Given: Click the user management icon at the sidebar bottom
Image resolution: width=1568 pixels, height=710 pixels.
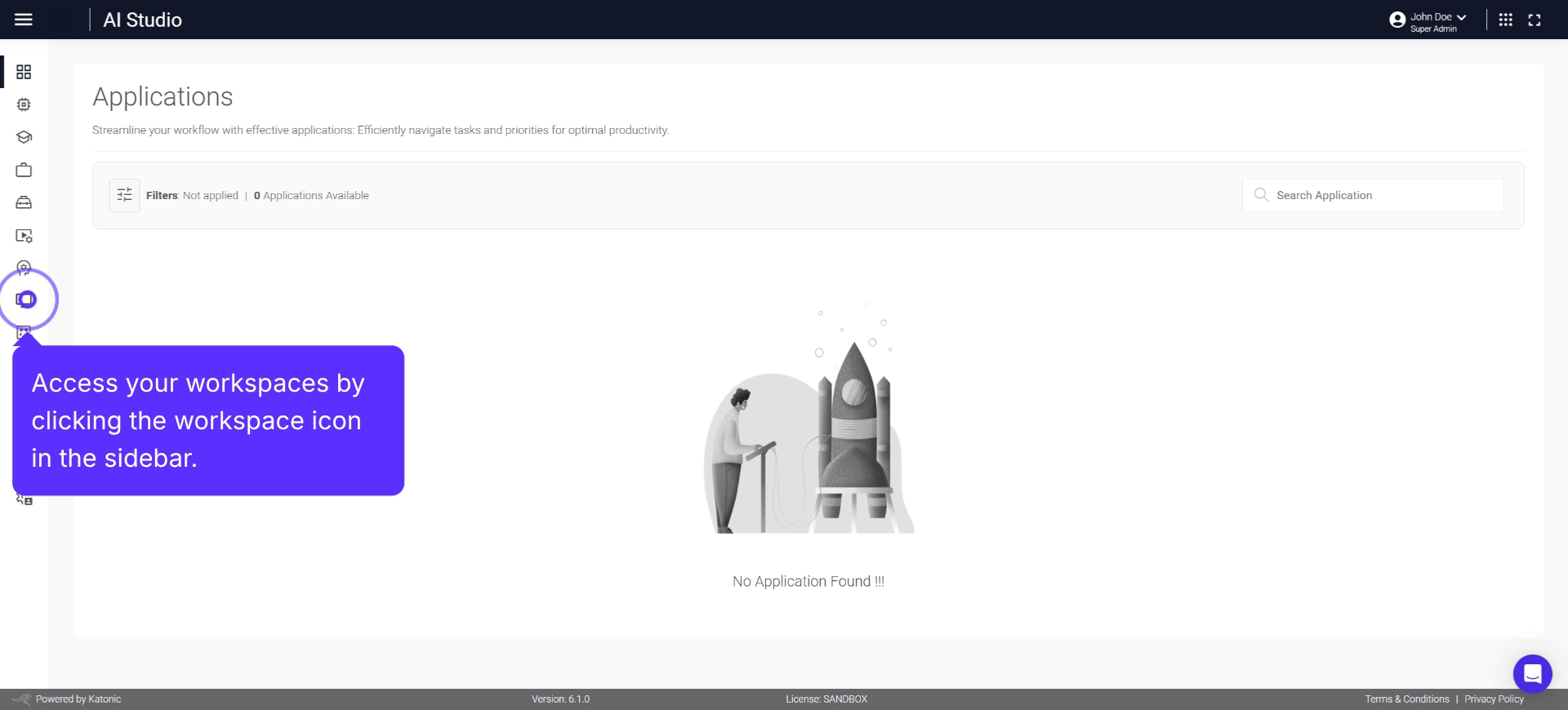Looking at the screenshot, I should click(24, 499).
